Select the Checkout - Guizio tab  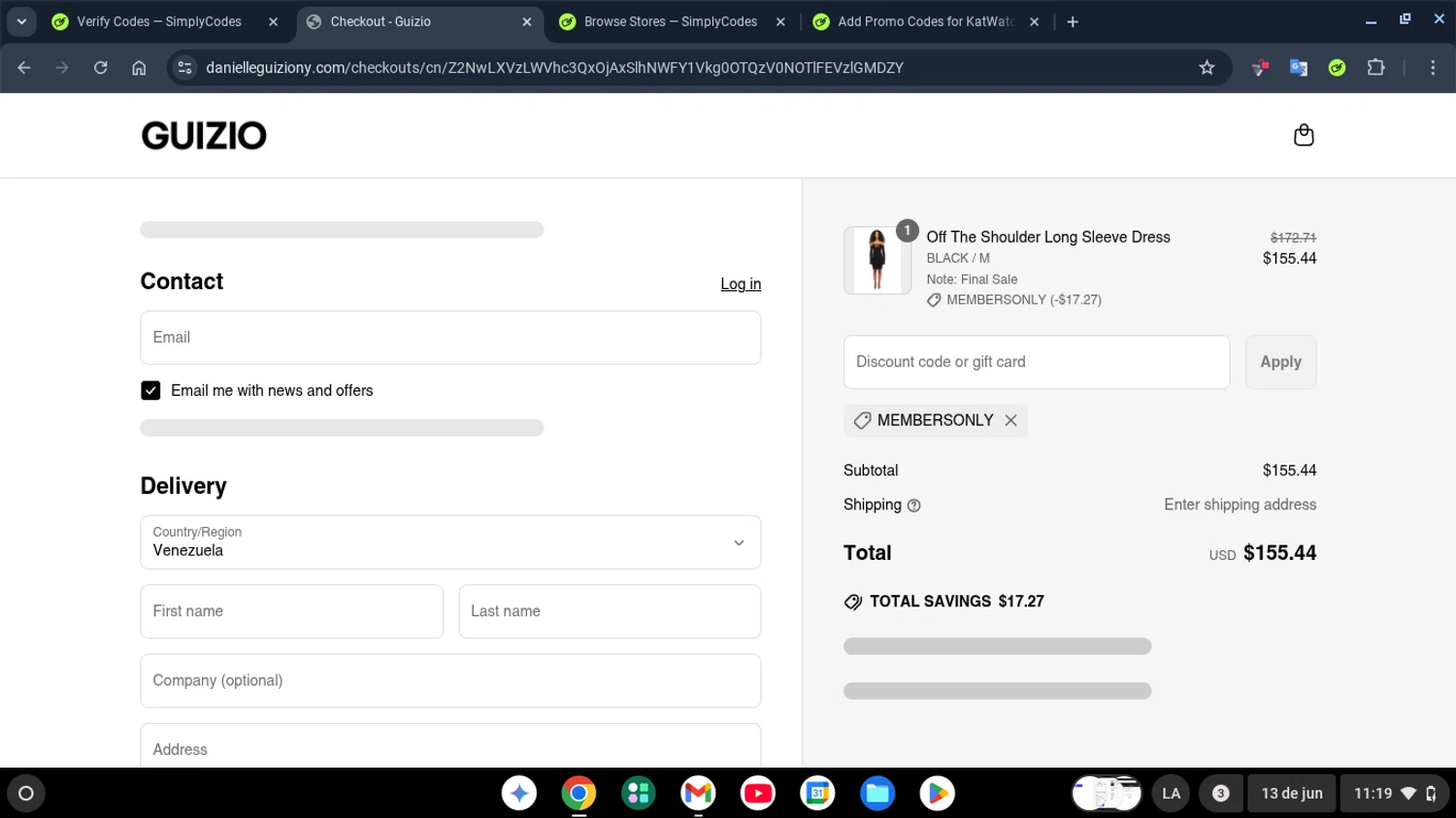coord(418,21)
